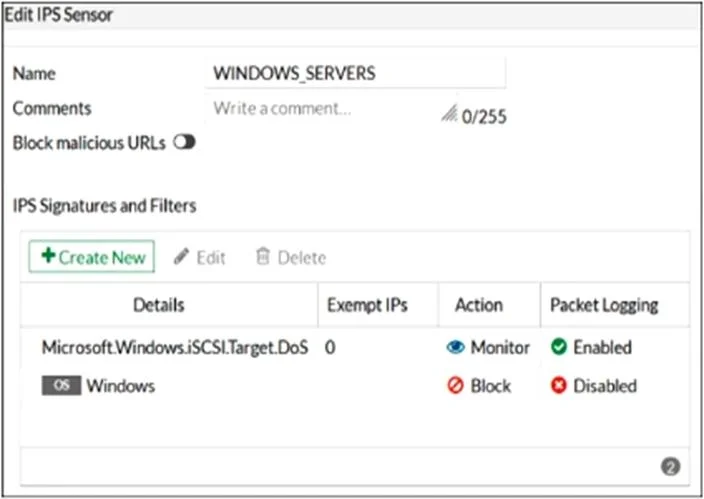Click the trash can Delete icon
The image size is (704, 499).
(x=263, y=256)
